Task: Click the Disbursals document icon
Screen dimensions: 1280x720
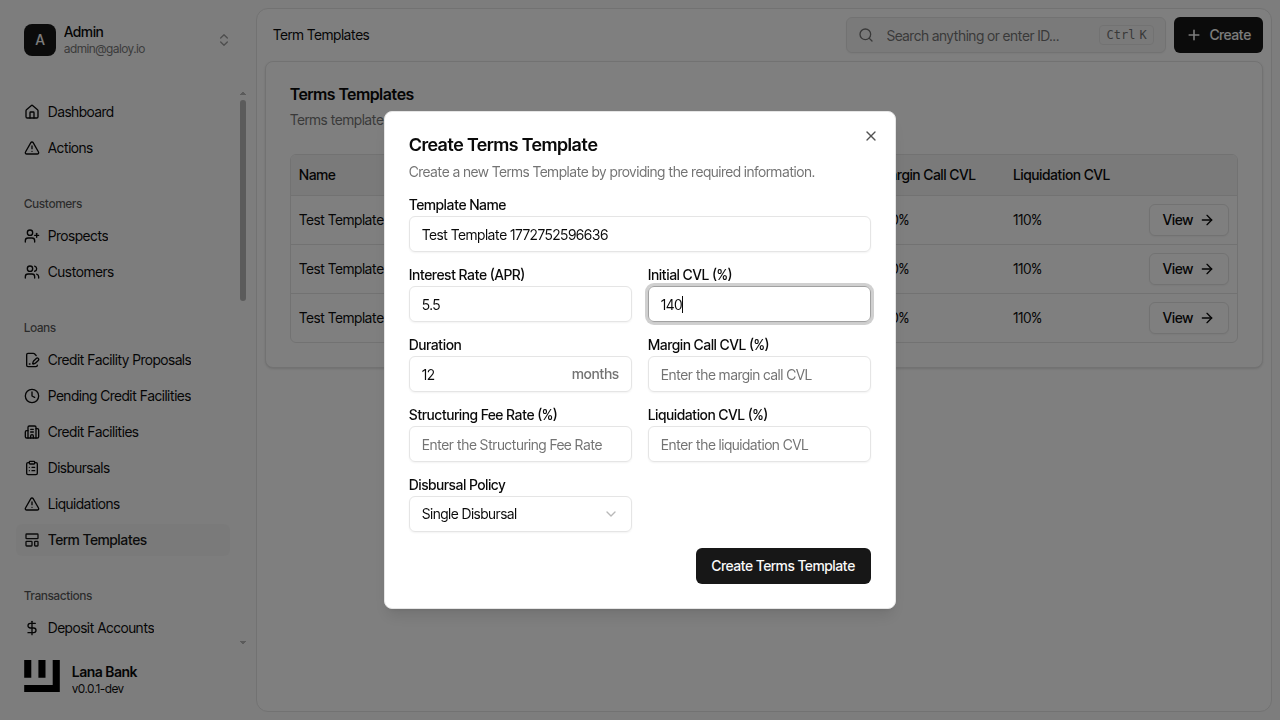Action: 32,468
